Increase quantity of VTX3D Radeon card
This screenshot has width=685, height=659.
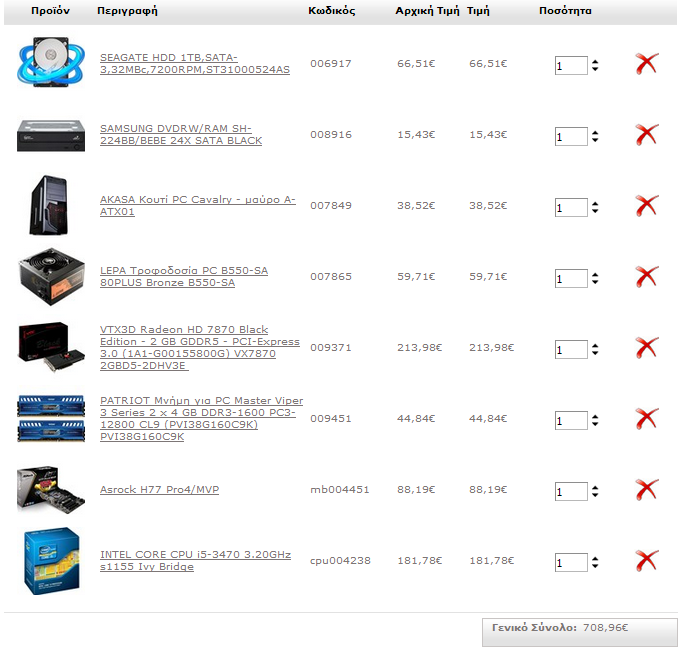pyautogui.click(x=595, y=346)
